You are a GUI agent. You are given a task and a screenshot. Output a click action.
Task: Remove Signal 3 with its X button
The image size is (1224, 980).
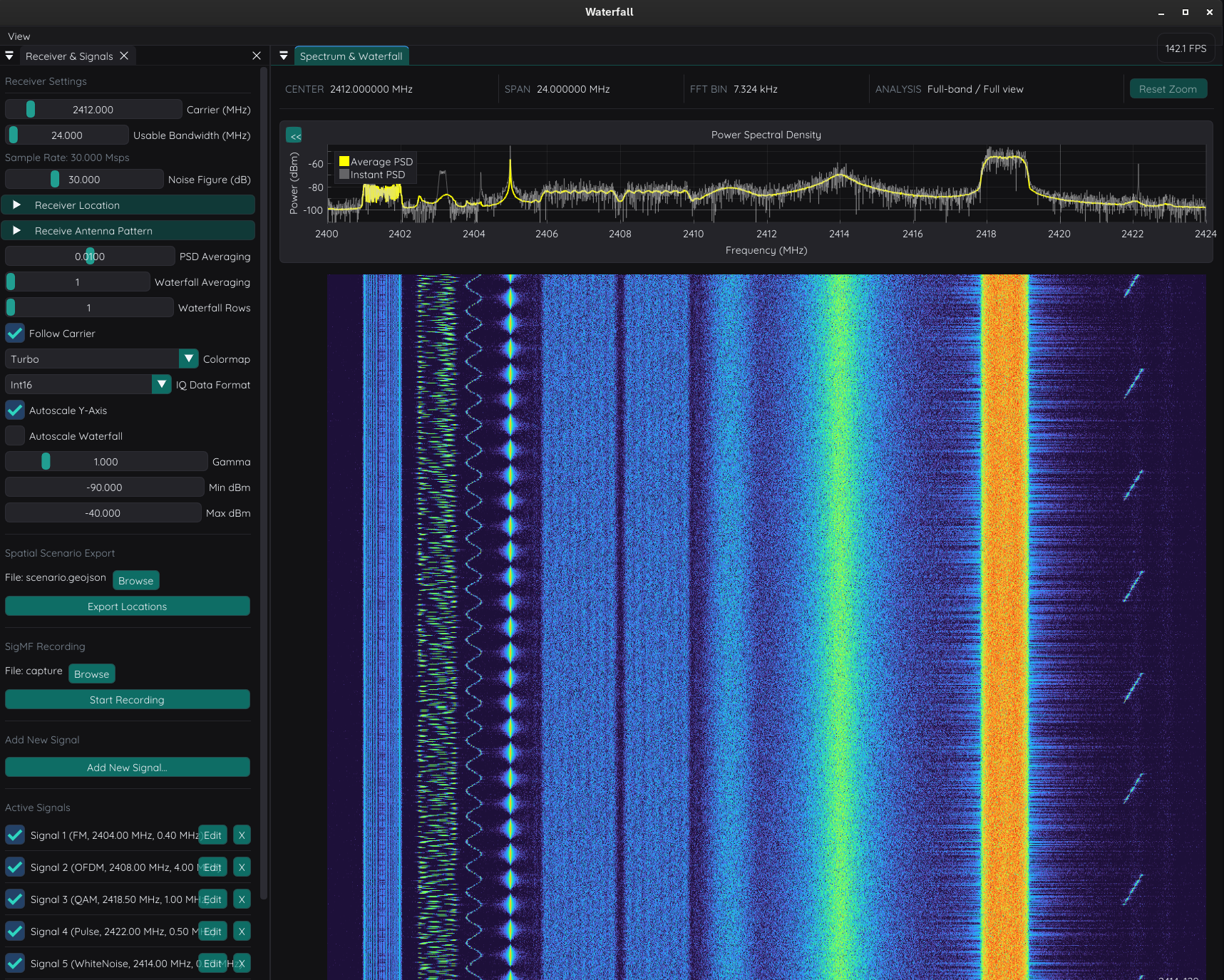242,899
